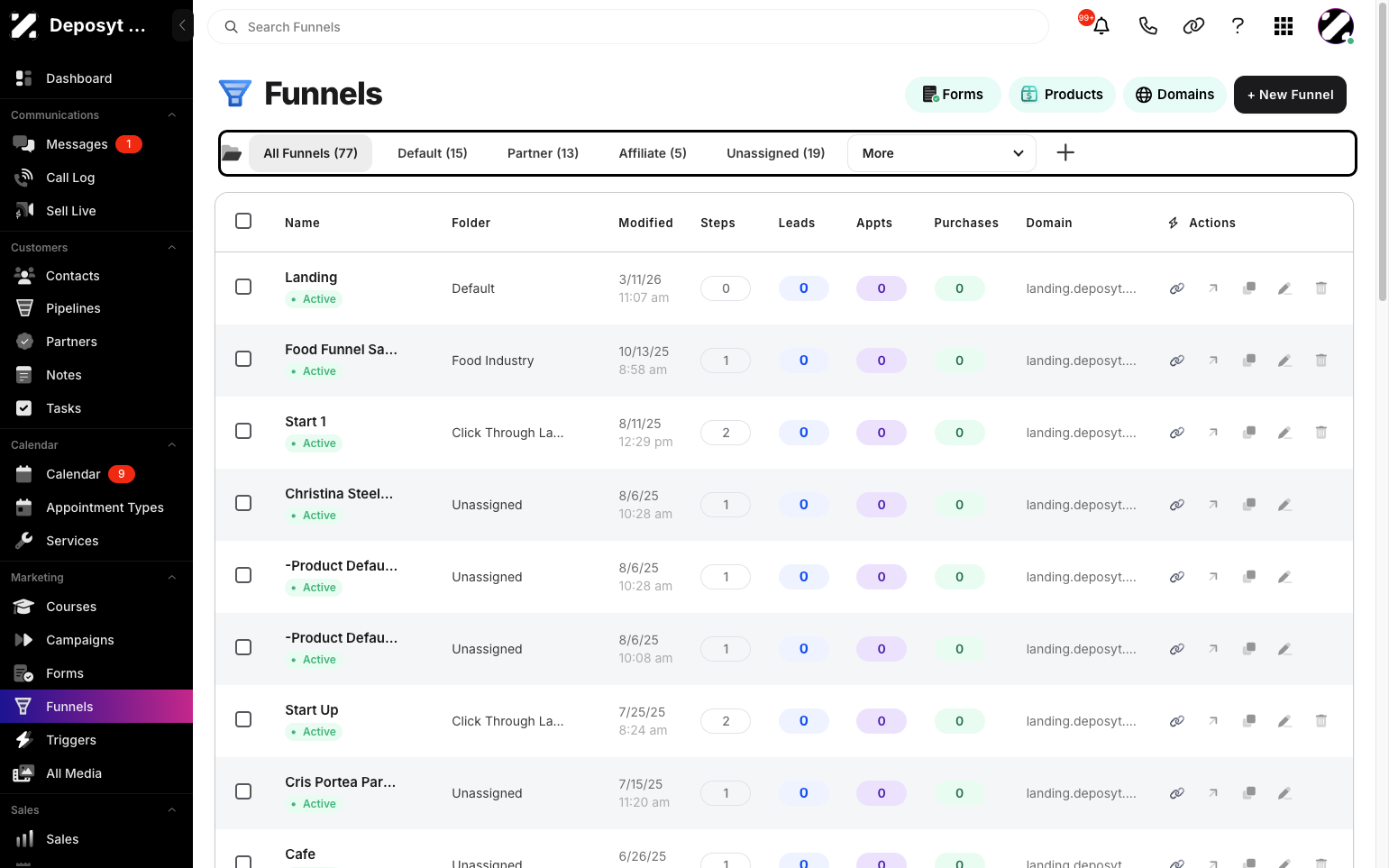Duplicate the Start Up funnel
Viewport: 1389px width, 868px height.
1249,721
